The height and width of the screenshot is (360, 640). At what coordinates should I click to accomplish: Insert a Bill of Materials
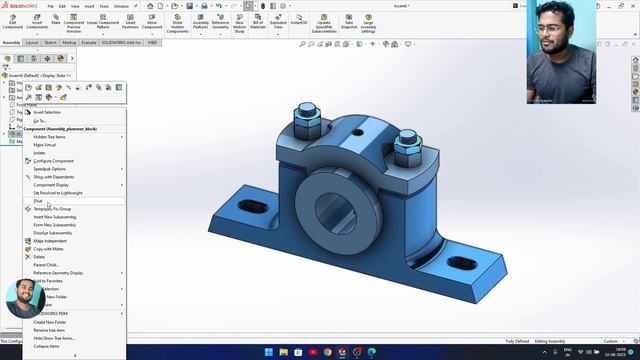(258, 22)
